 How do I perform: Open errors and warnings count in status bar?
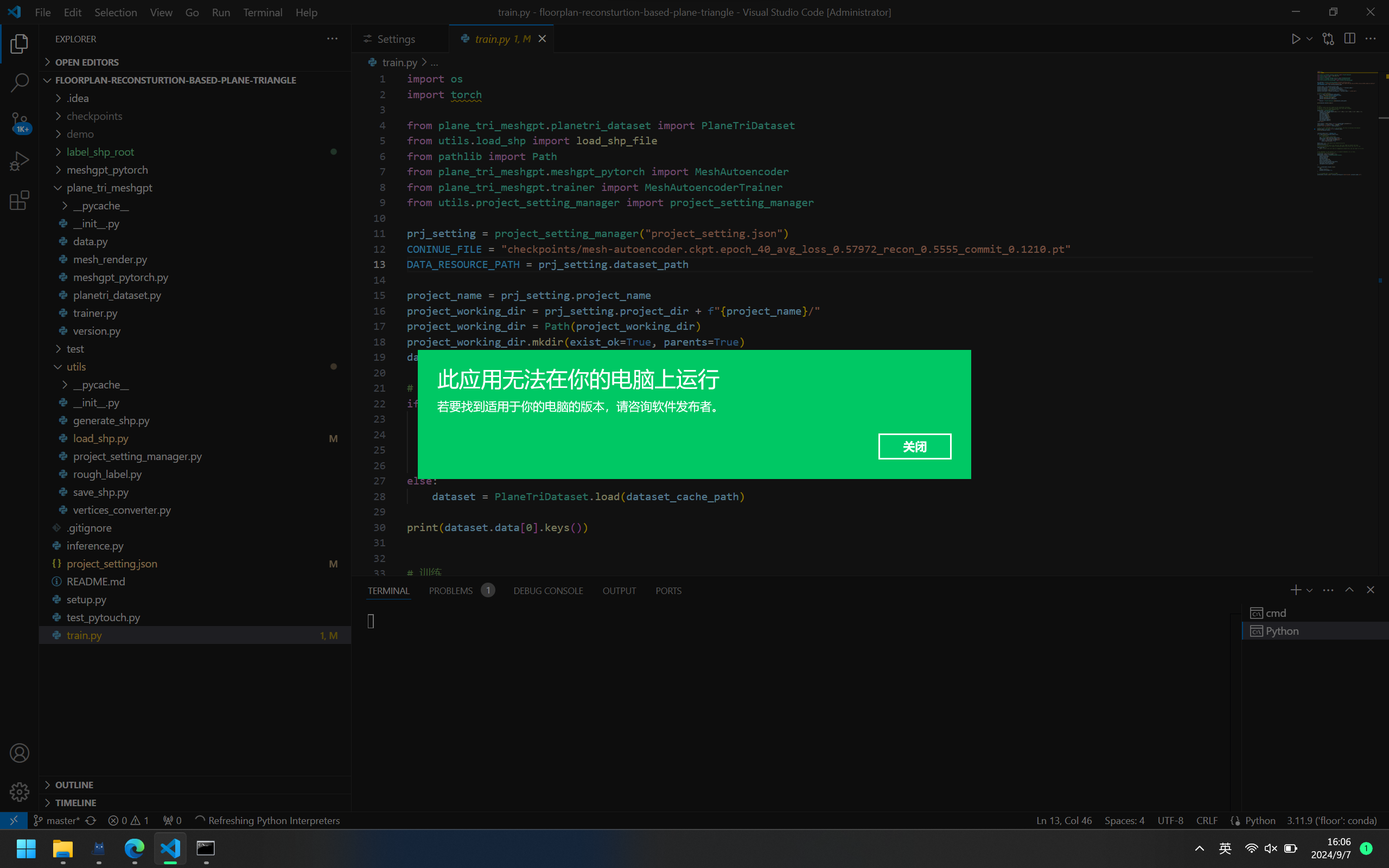click(x=129, y=820)
